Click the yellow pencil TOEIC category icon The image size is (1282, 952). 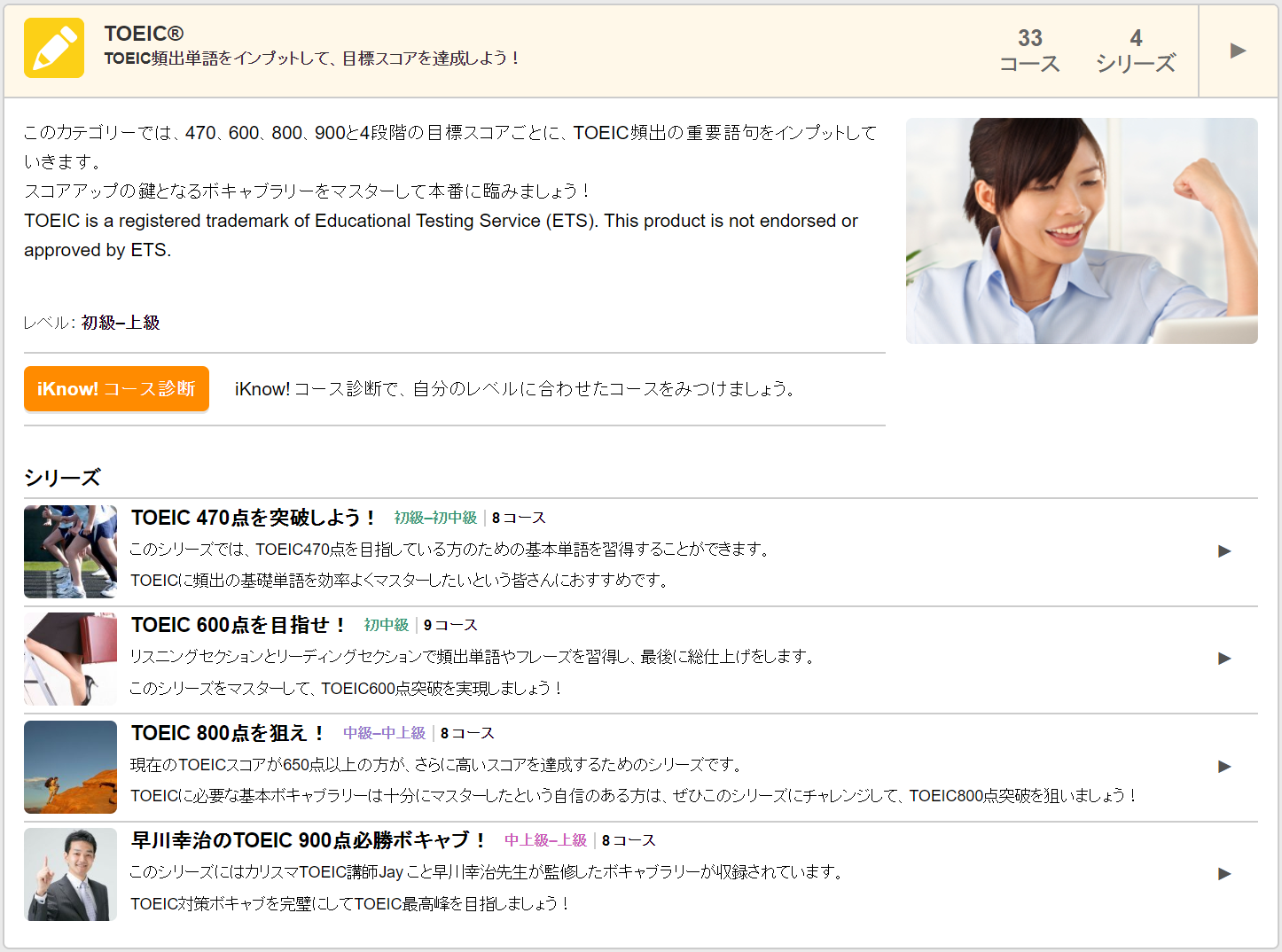click(54, 48)
